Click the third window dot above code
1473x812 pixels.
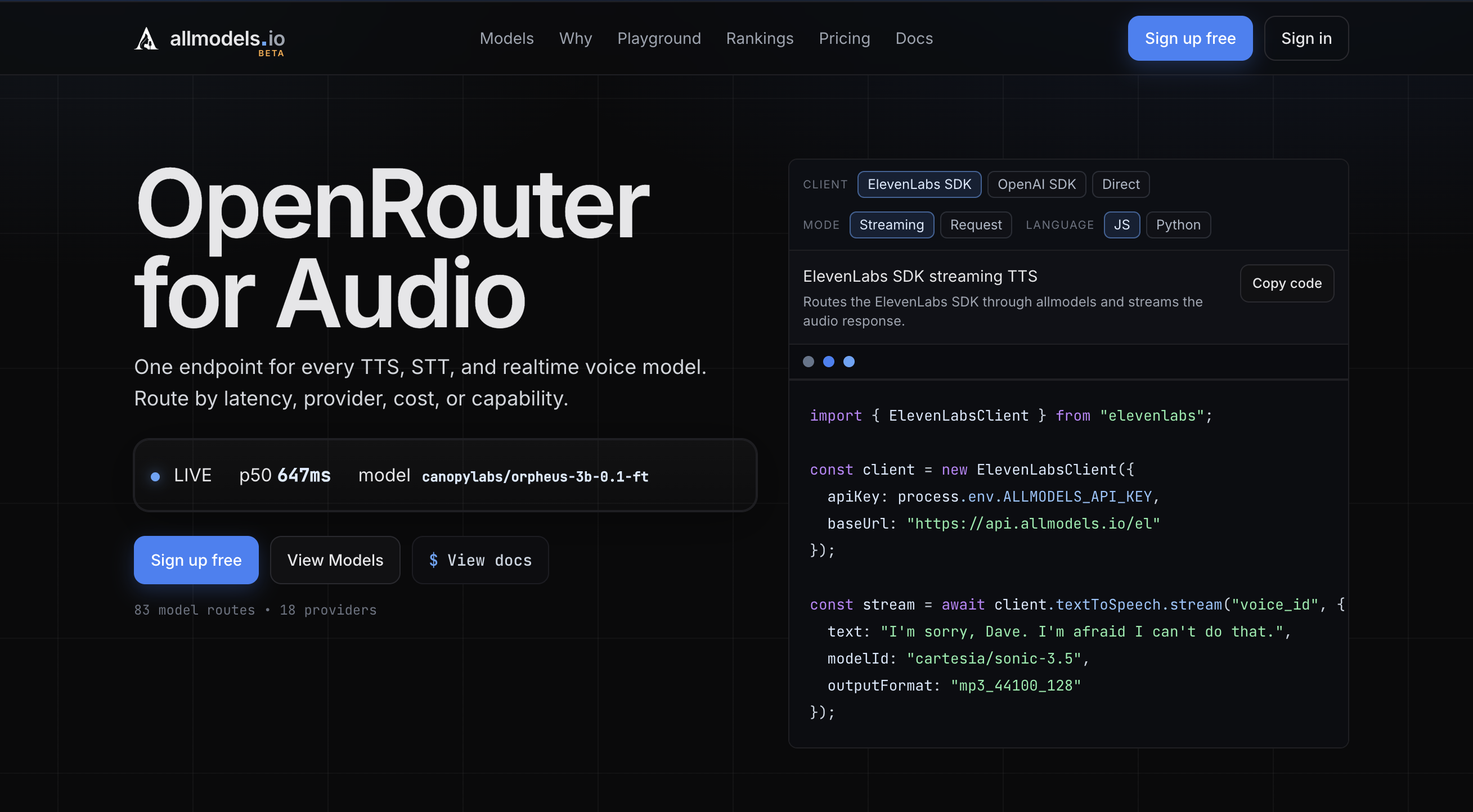tap(849, 362)
